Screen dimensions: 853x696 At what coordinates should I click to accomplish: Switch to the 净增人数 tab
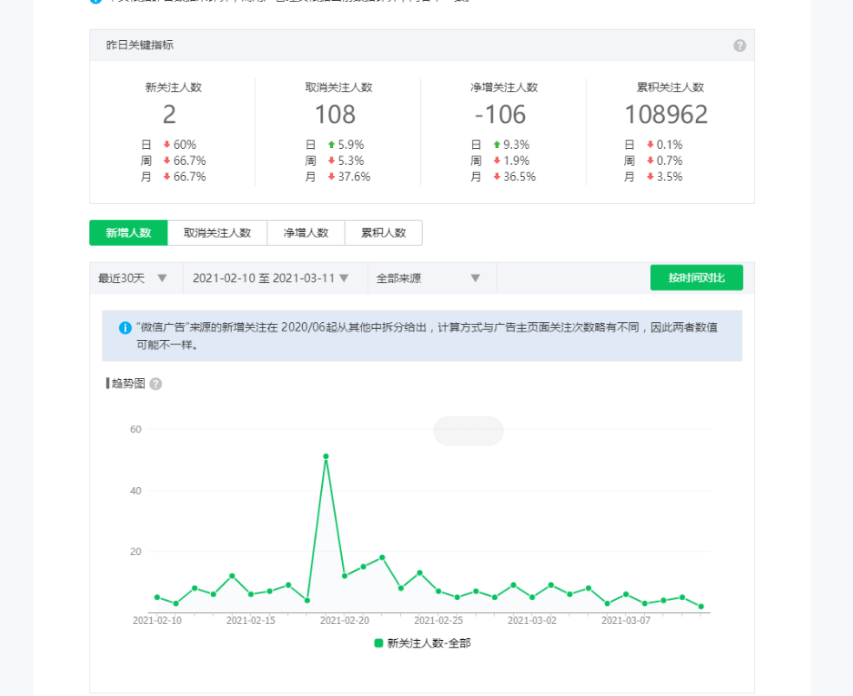coord(306,233)
